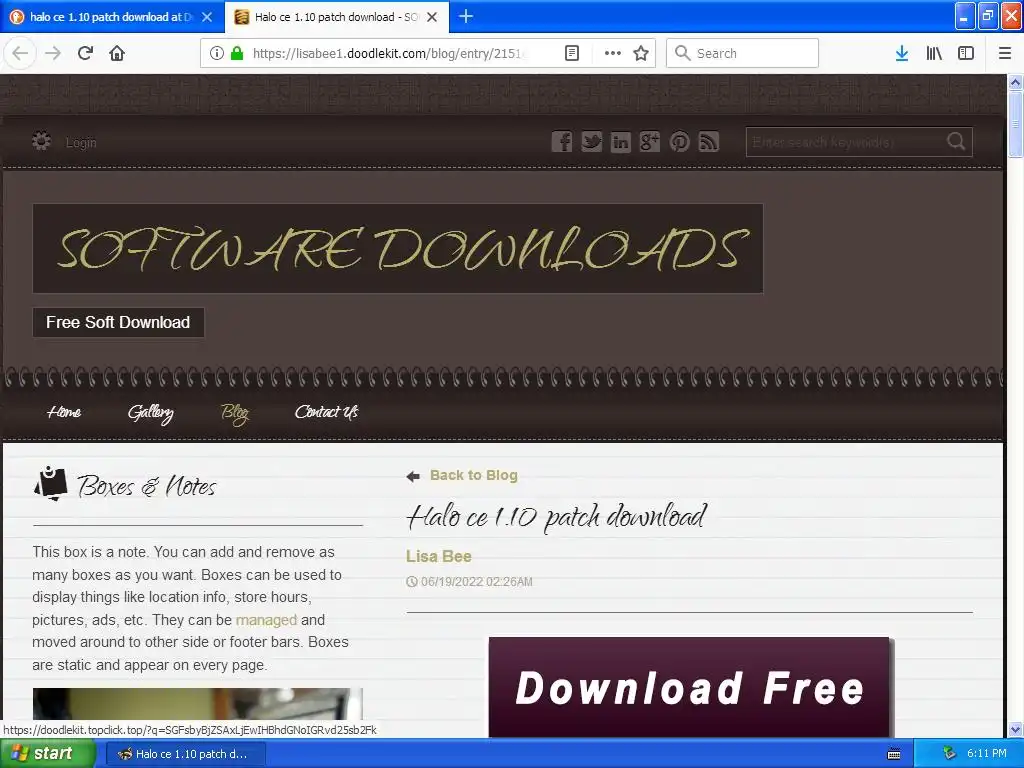Click the taskbar clock 6:11 PM
Viewport: 1024px width, 768px height.
(x=987, y=754)
